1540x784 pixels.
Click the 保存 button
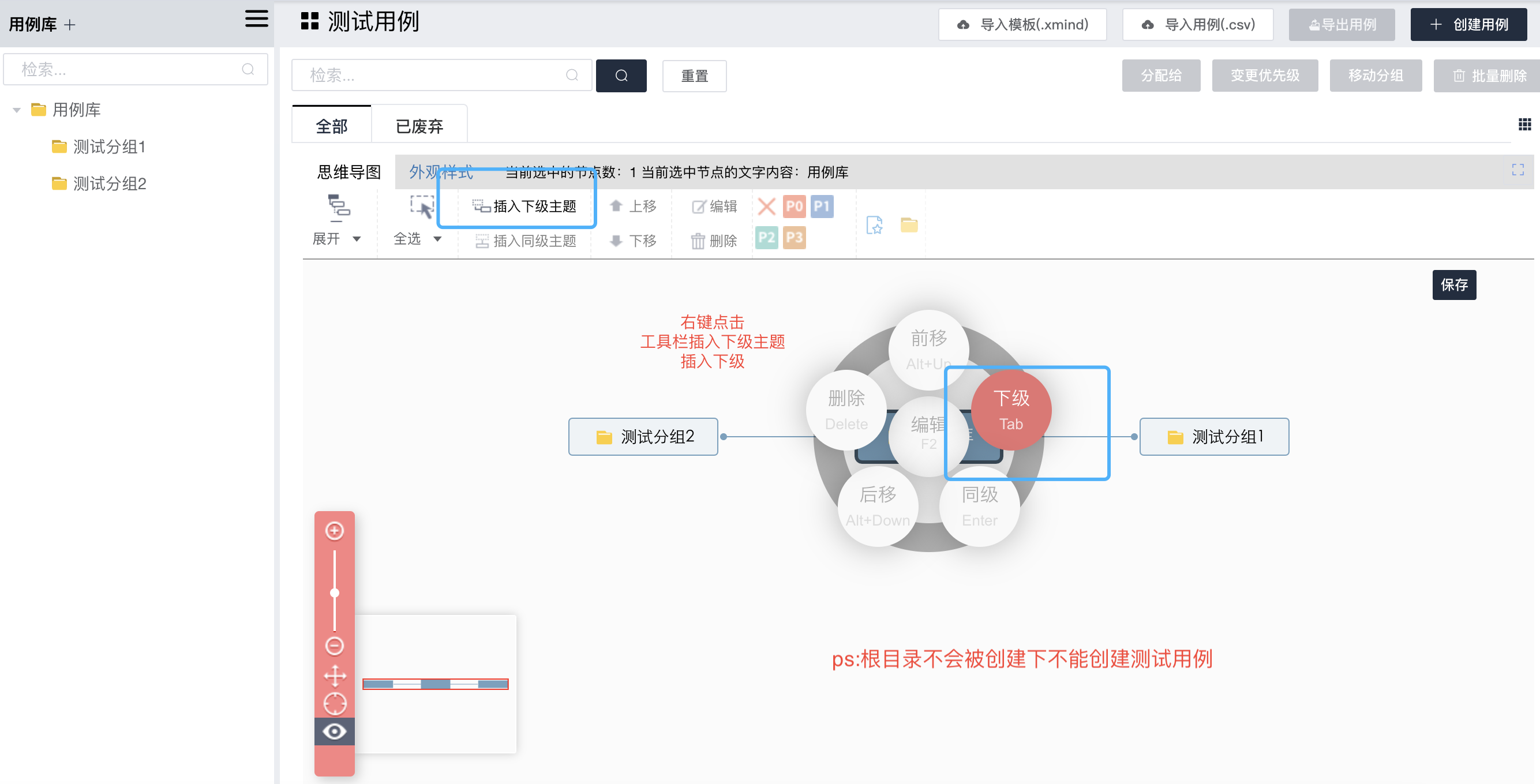1453,284
